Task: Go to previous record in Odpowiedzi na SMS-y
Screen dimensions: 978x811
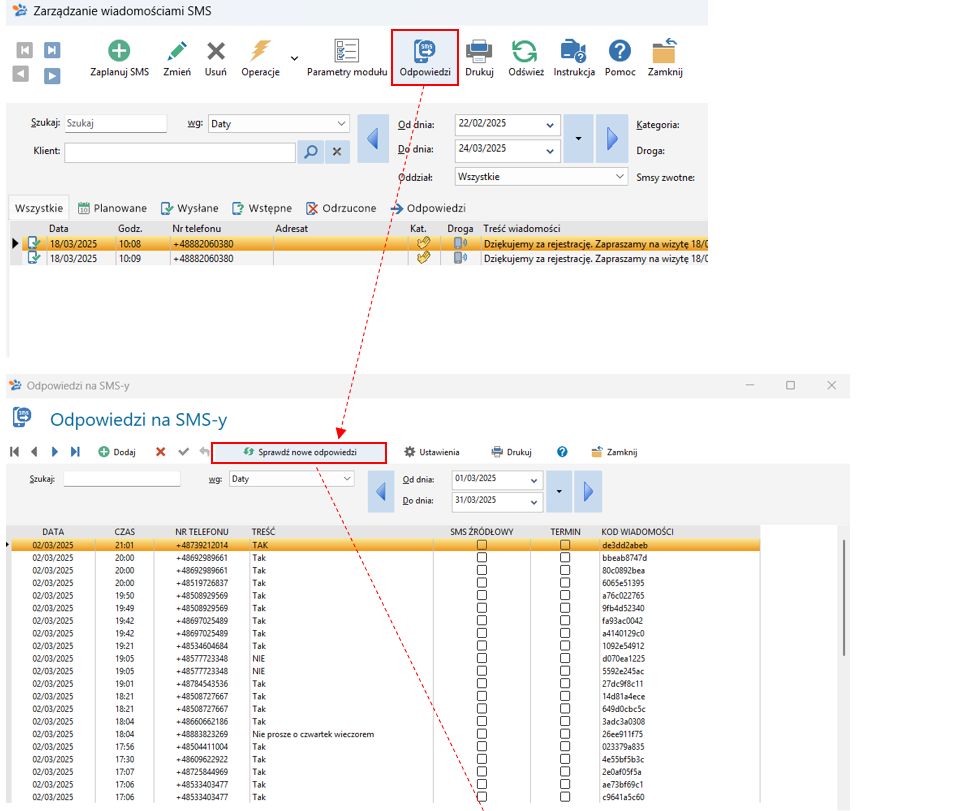Action: point(34,452)
